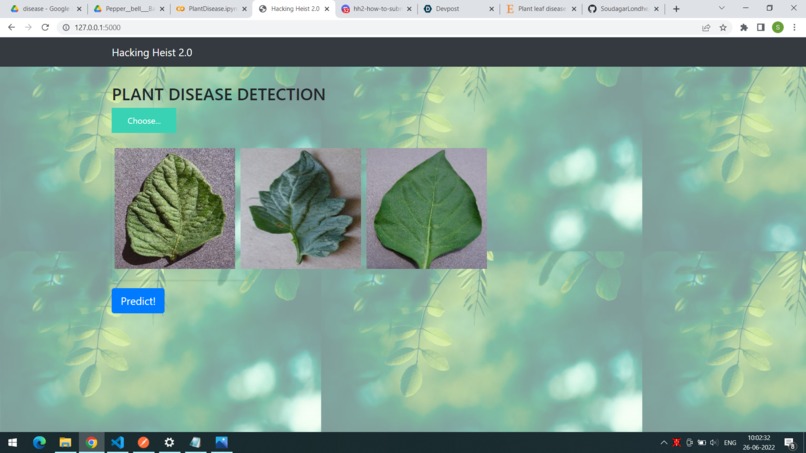View site information icon in address bar
Screen dimensions: 806x453
pyautogui.click(x=66, y=27)
